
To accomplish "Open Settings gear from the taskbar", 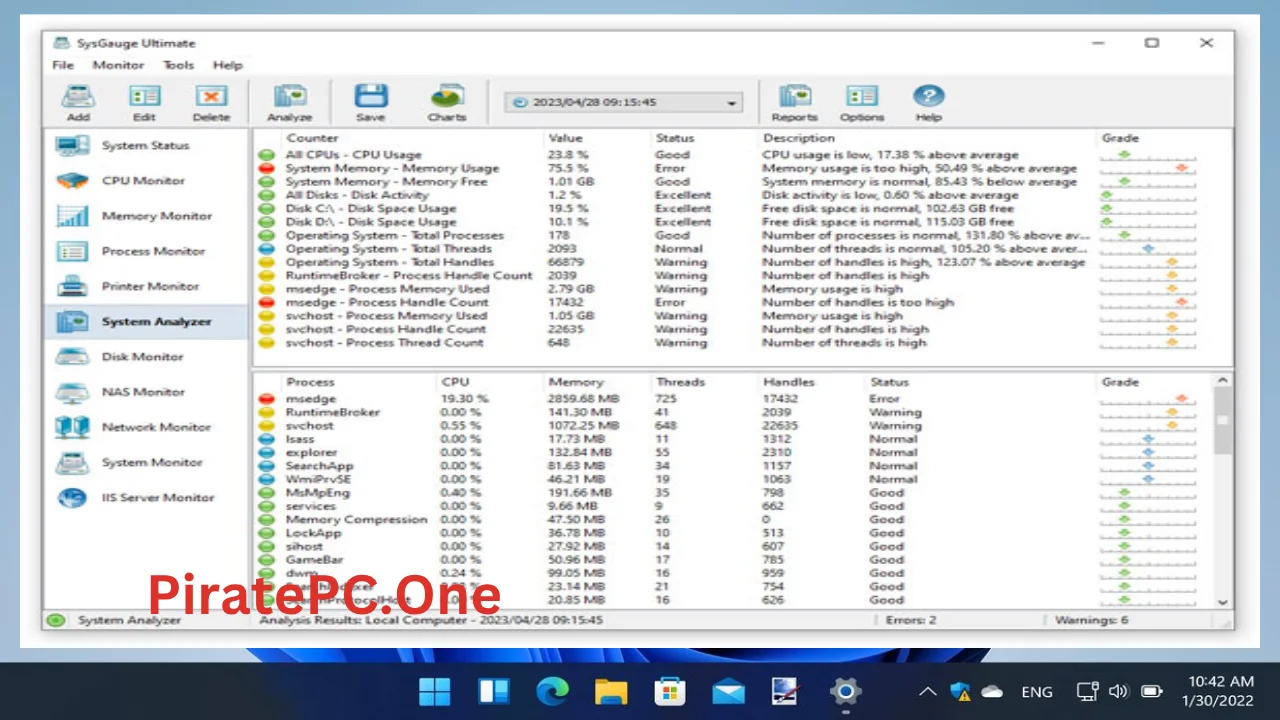I will pyautogui.click(x=845, y=691).
